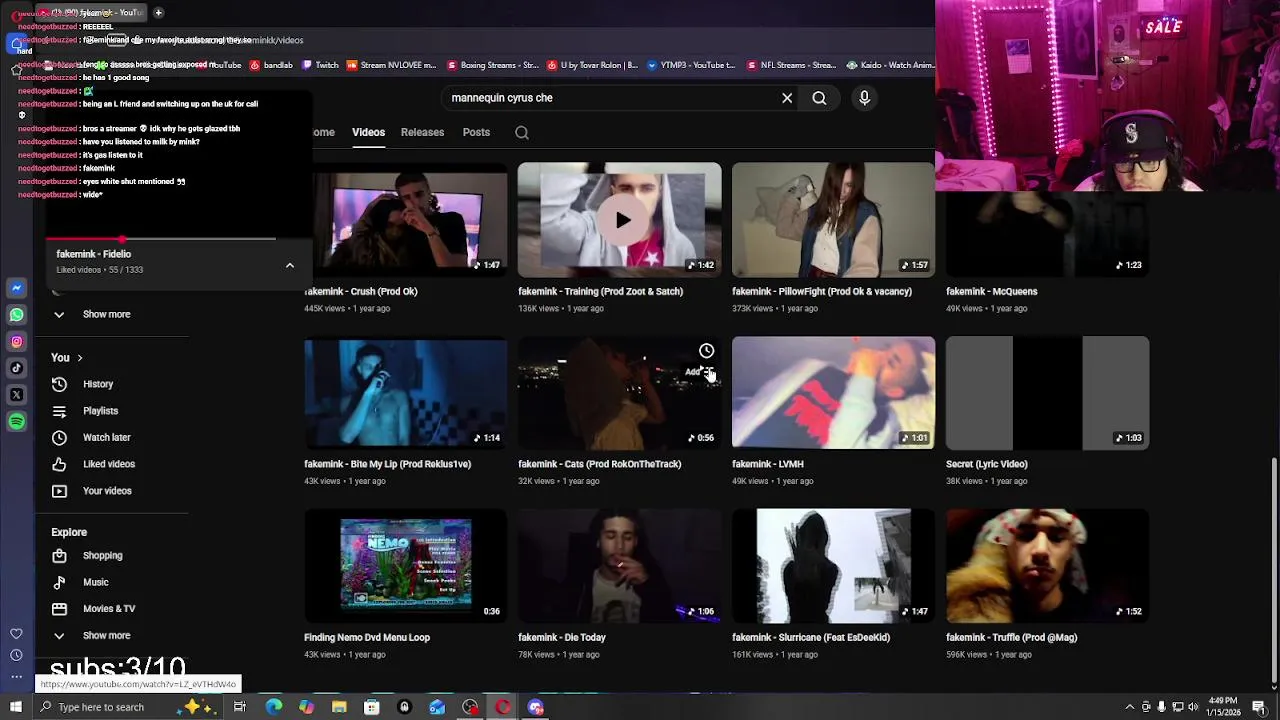Open the NFL Streams bookmark
This screenshot has width=1280, height=720.
tap(791, 65)
